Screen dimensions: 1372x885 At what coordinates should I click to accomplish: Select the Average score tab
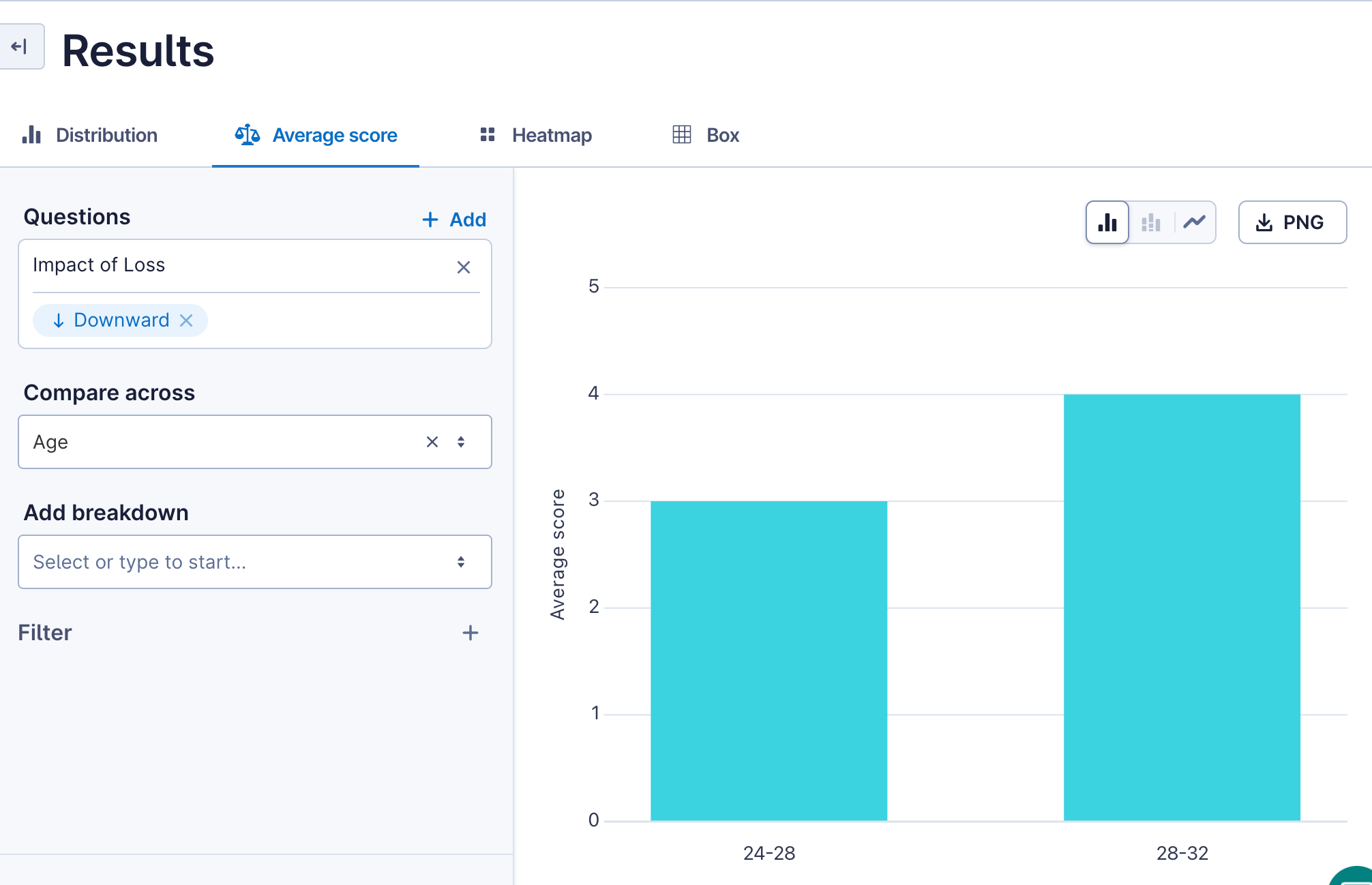point(316,135)
